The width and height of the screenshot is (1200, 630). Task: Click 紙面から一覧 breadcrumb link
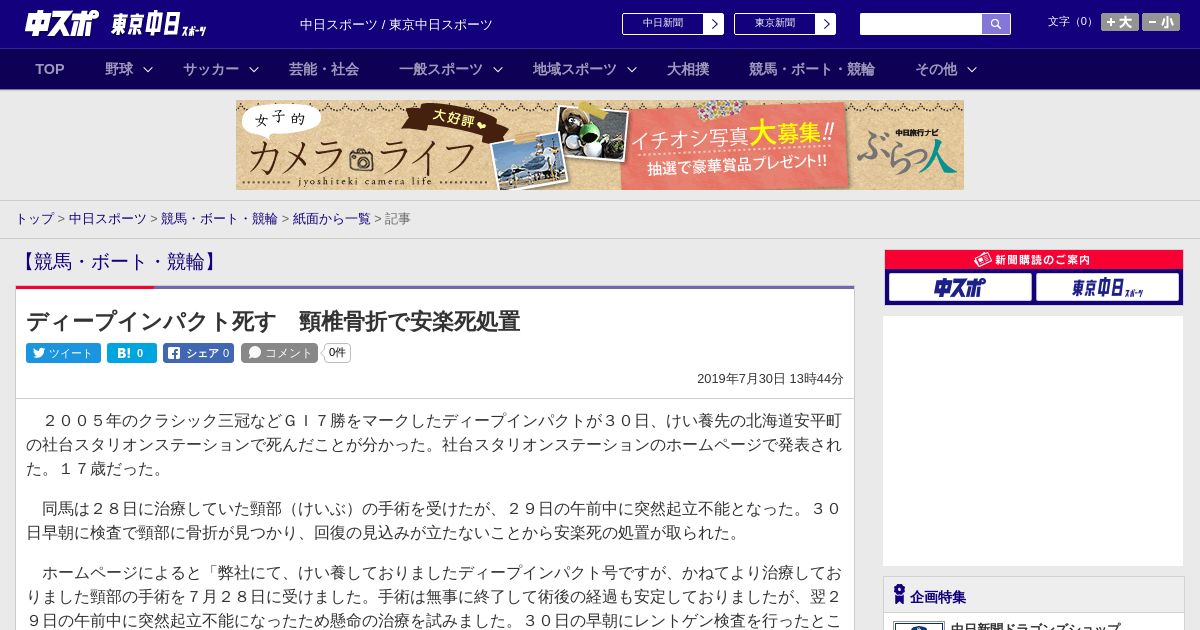[x=331, y=218]
